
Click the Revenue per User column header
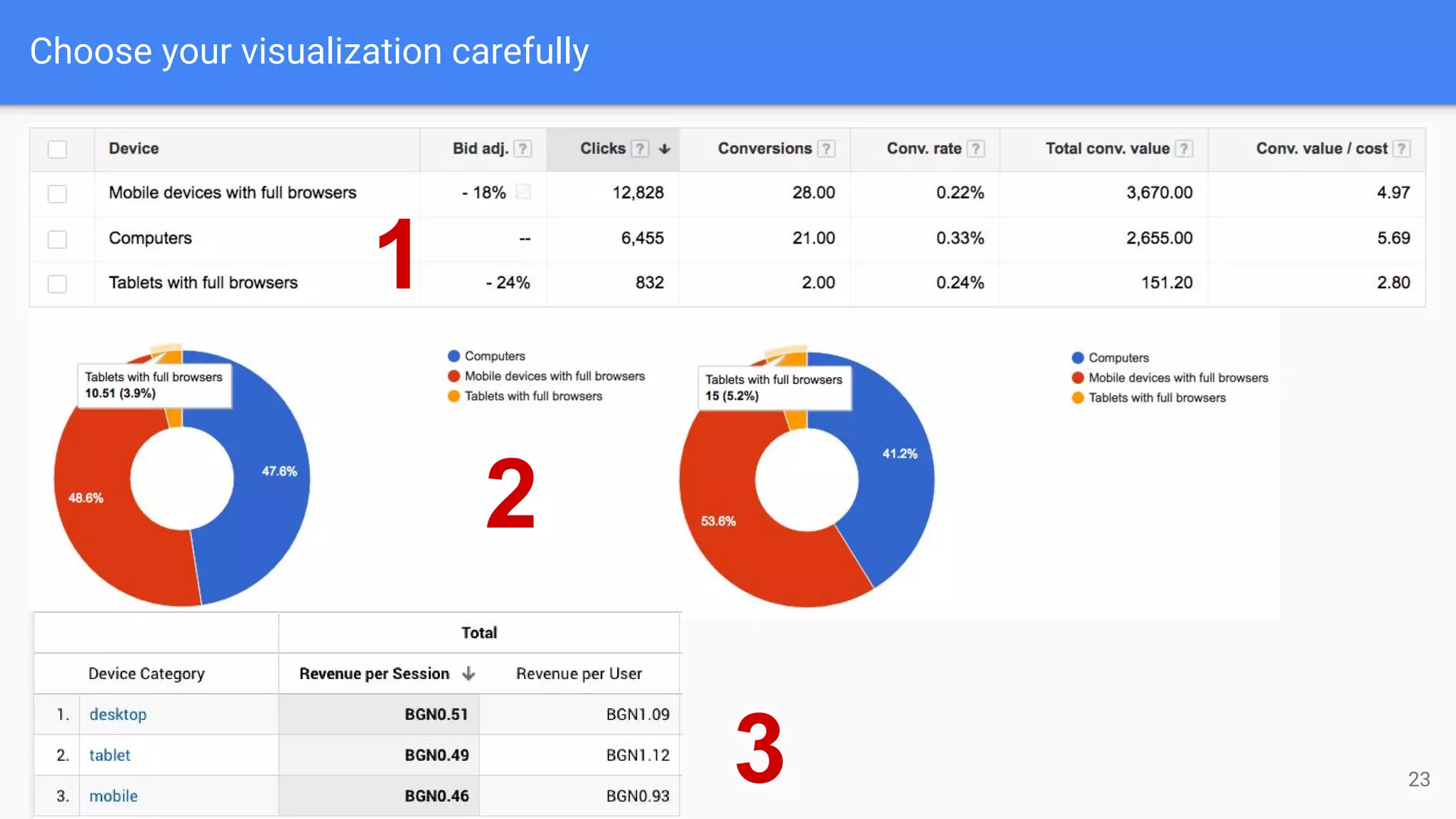[x=579, y=674]
